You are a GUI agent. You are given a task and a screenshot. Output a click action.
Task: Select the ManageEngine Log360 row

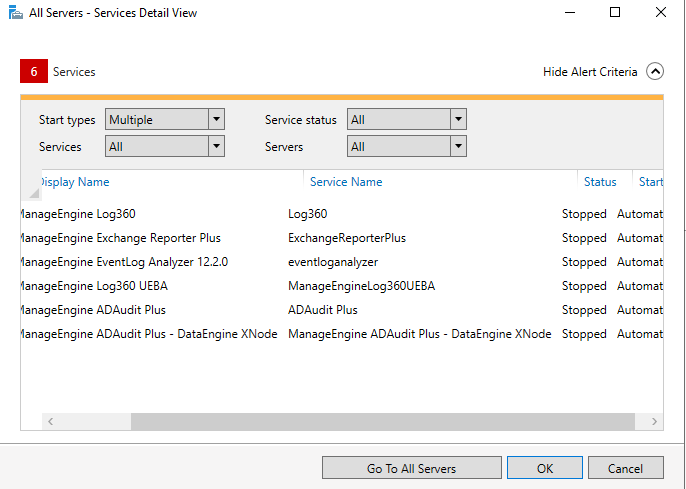[342, 214]
